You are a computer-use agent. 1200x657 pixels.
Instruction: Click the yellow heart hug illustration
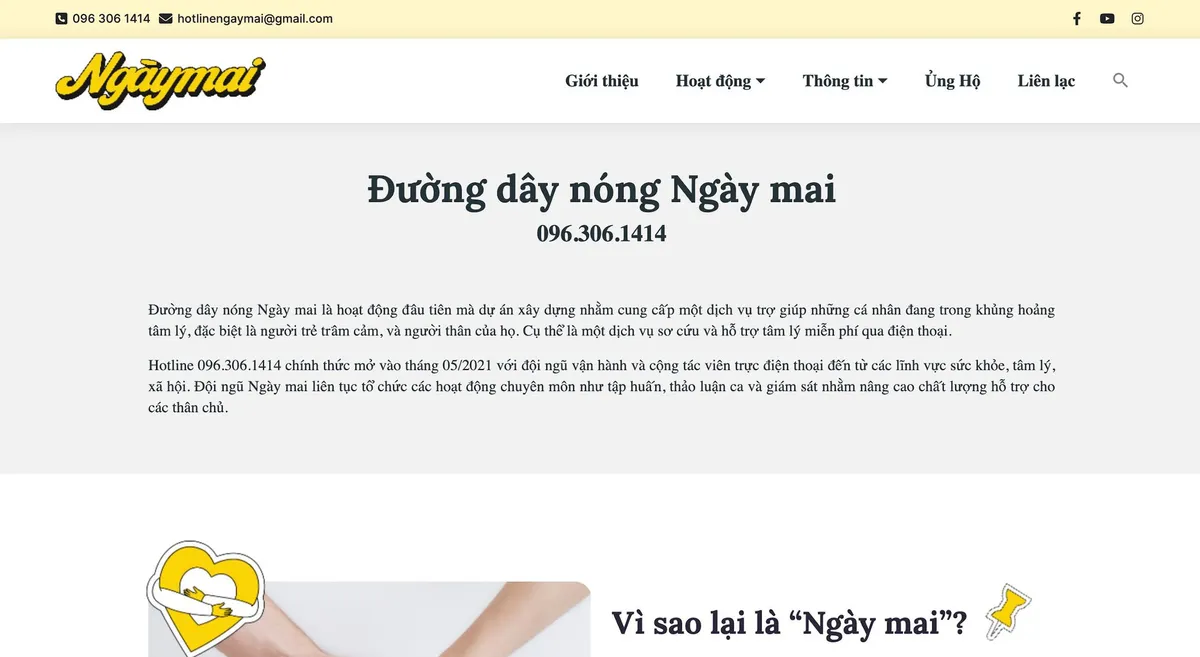[206, 600]
